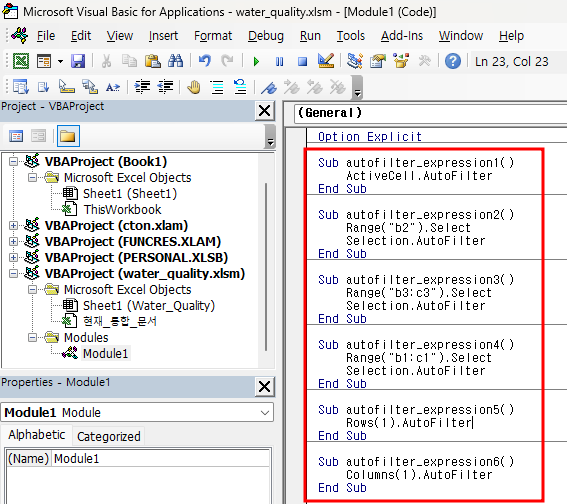The image size is (567, 504).
Task: Click the Paste clipboard icon
Action: click(x=153, y=61)
